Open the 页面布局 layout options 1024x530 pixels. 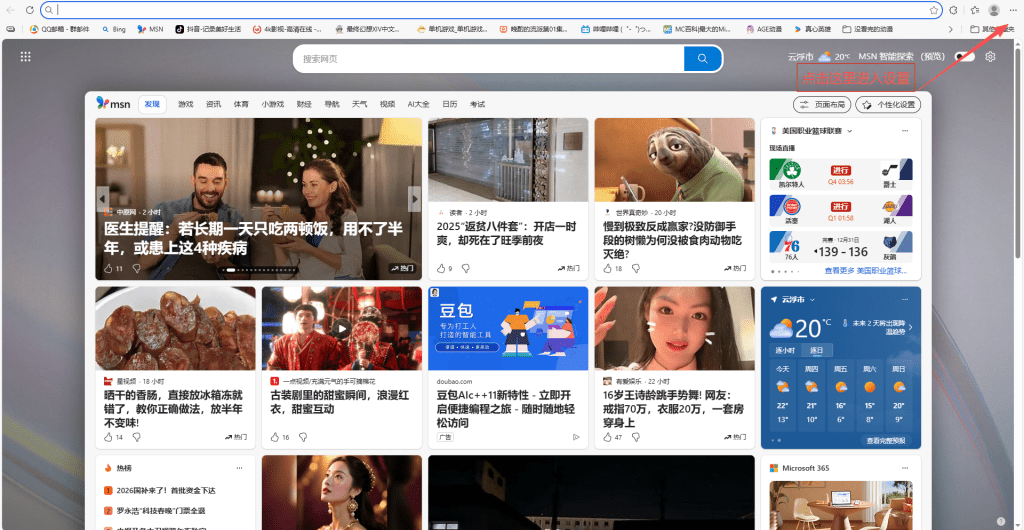(821, 104)
